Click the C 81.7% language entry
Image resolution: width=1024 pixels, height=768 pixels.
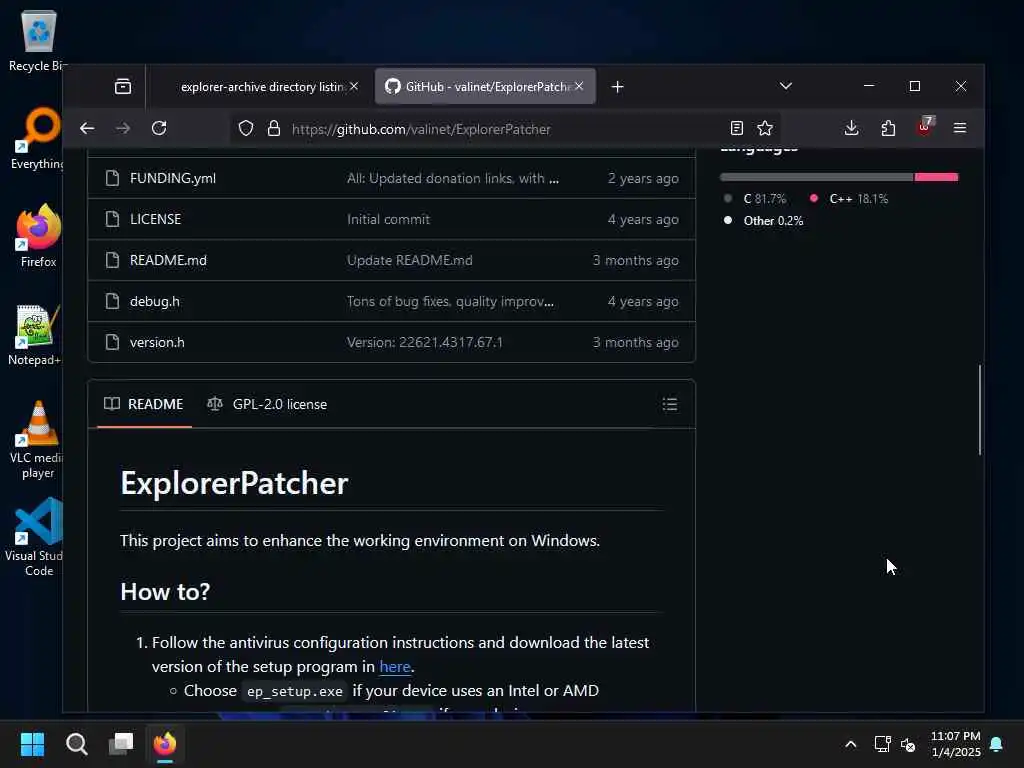pos(755,199)
